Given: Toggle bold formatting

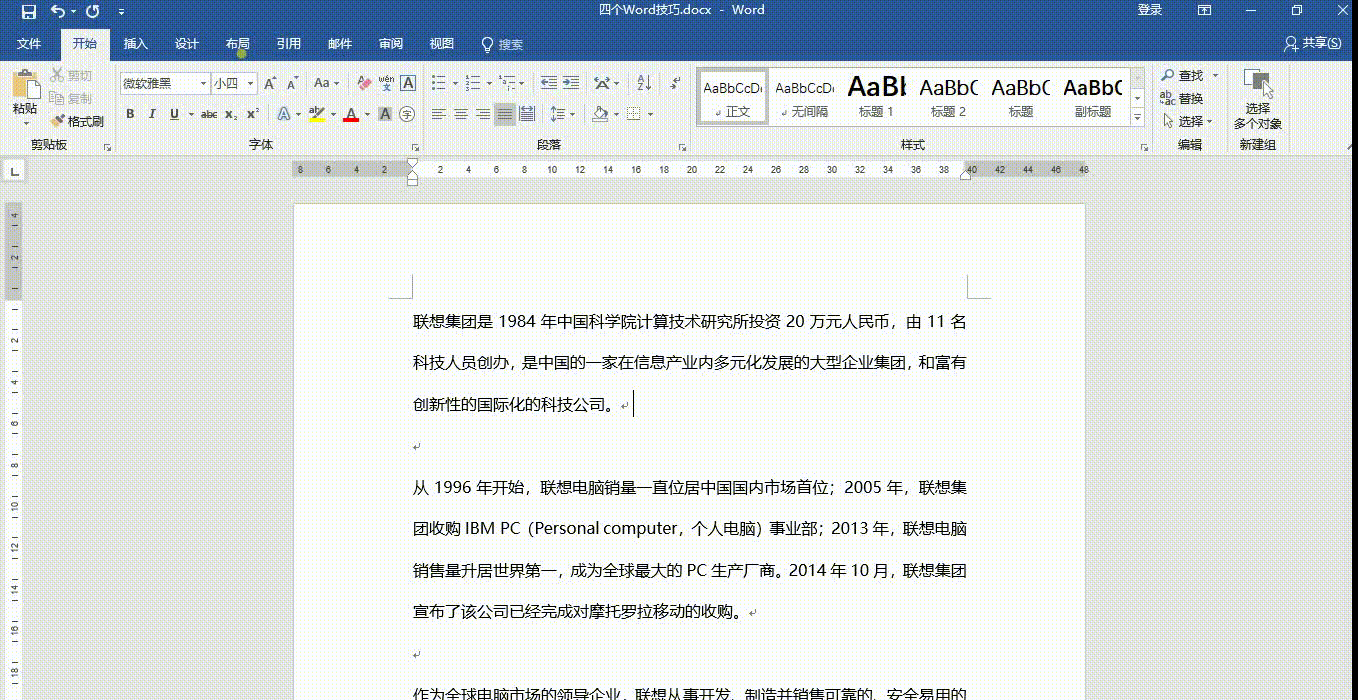Looking at the screenshot, I should click(x=130, y=114).
